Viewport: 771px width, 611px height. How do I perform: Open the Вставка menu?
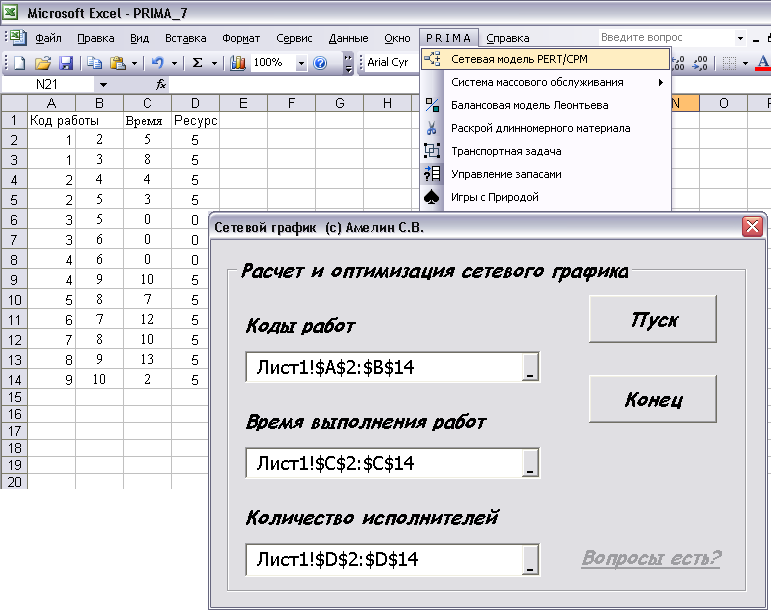click(x=186, y=38)
